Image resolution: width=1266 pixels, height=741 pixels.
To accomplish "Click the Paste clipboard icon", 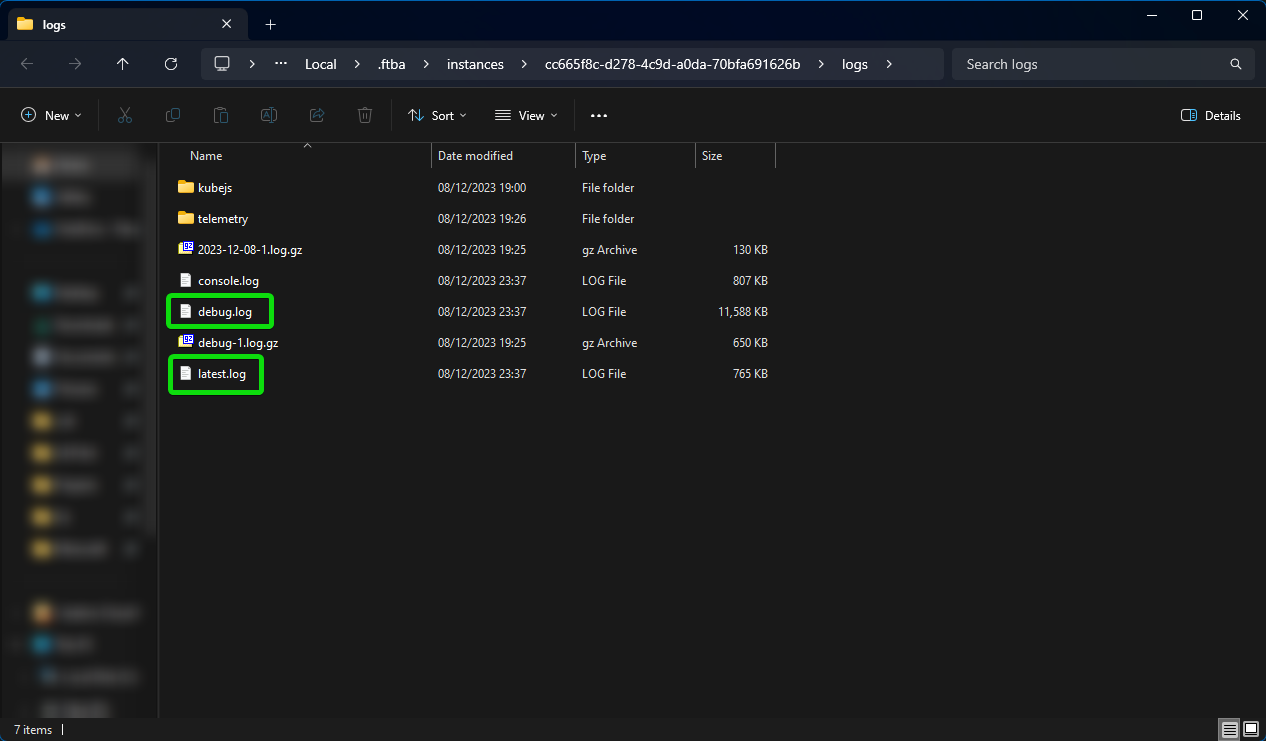I will [x=221, y=116].
